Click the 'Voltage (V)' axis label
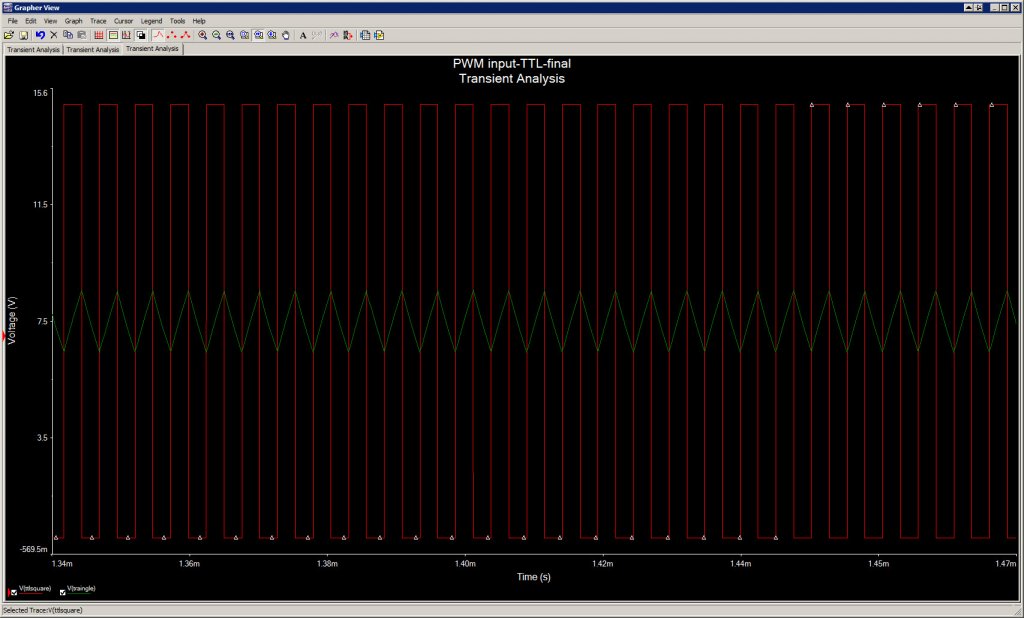Viewport: 1024px width, 618px height. tap(12, 321)
